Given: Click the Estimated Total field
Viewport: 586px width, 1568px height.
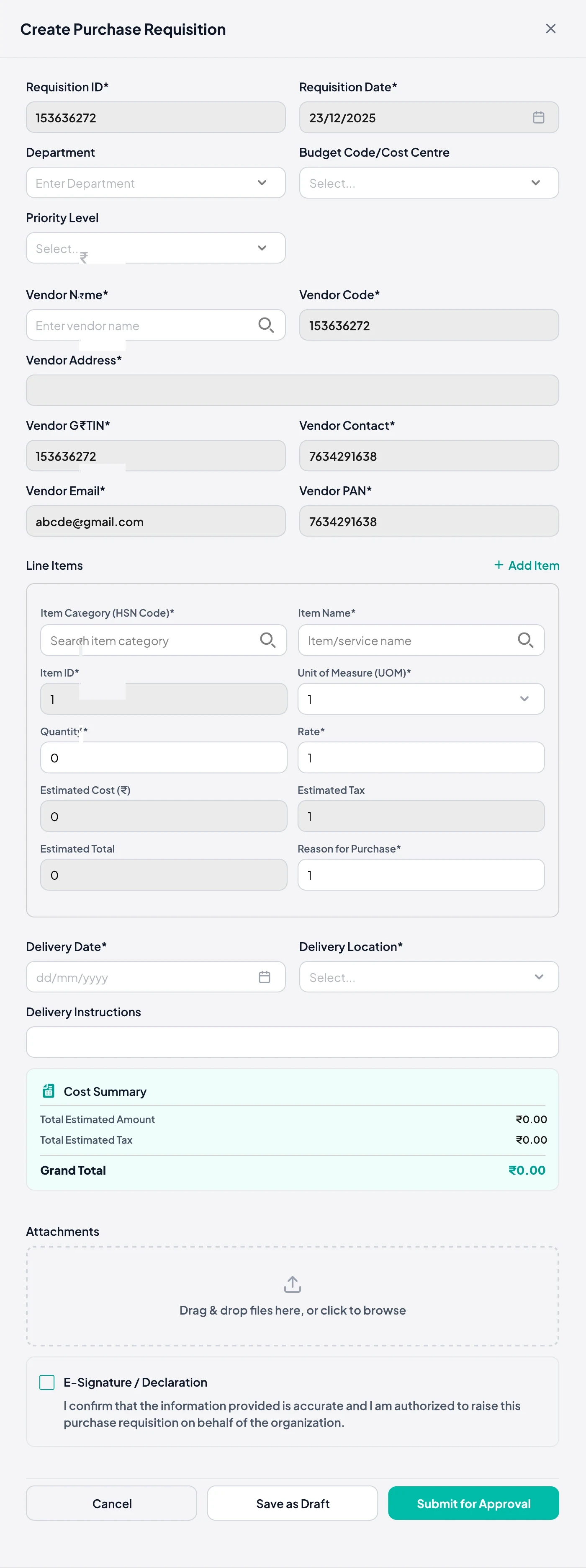Looking at the screenshot, I should (164, 875).
